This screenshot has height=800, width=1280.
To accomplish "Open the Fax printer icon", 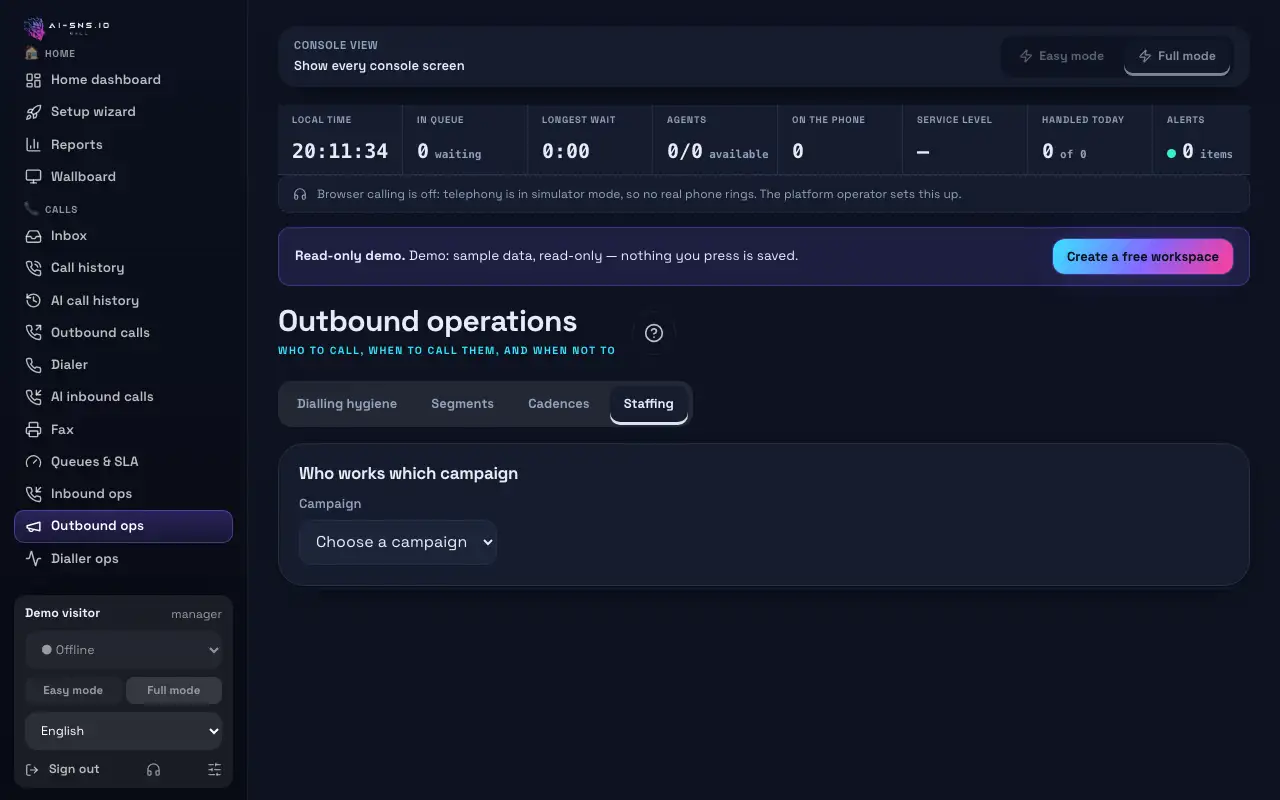I will tap(33, 430).
